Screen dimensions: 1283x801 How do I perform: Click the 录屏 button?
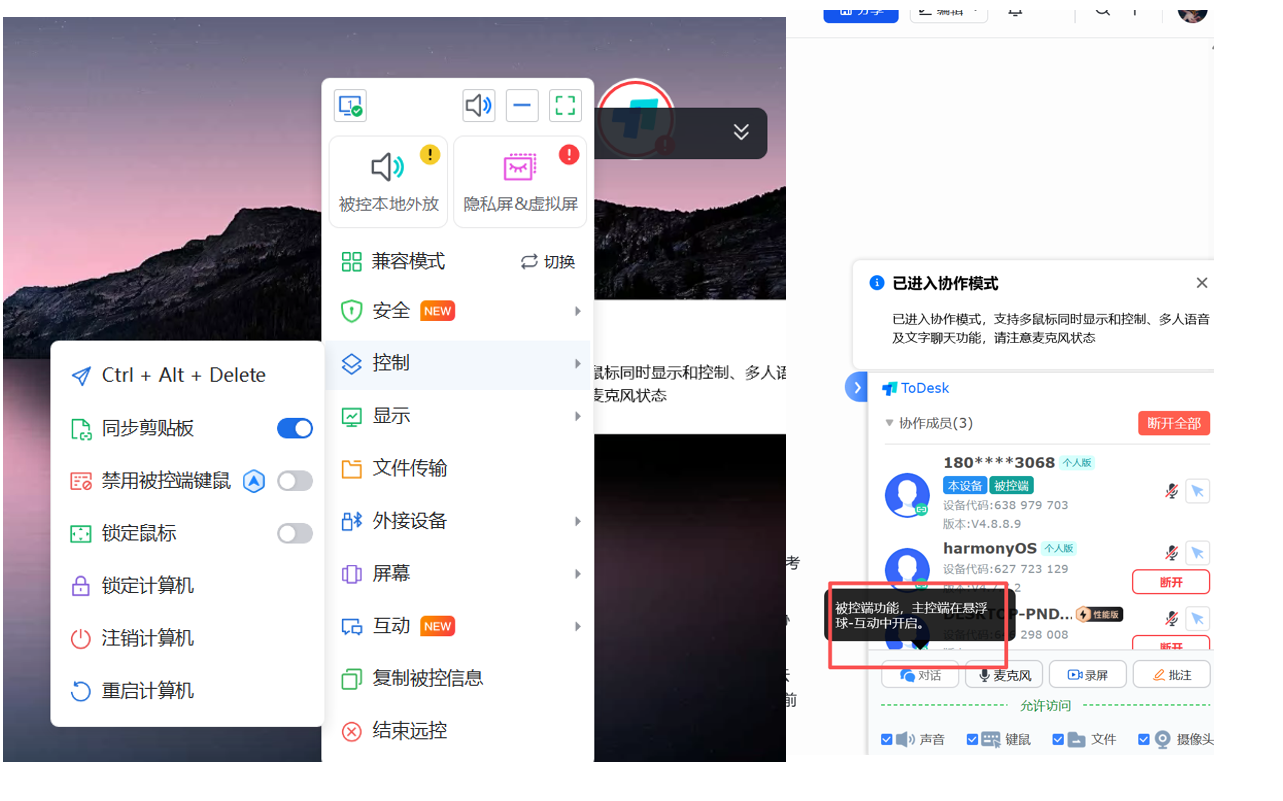[x=1088, y=675]
